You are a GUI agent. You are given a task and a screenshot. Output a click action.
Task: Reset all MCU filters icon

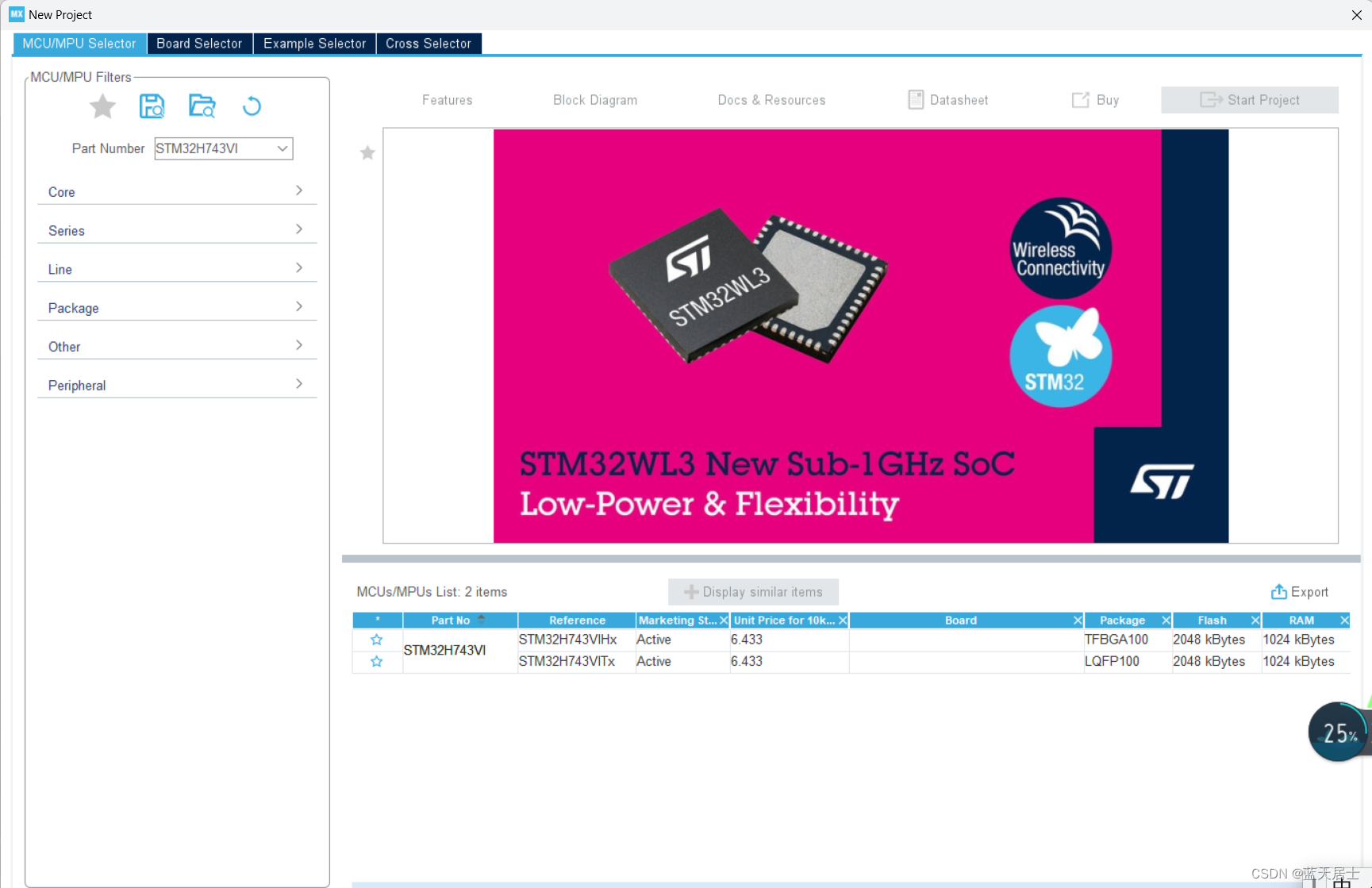(x=252, y=106)
